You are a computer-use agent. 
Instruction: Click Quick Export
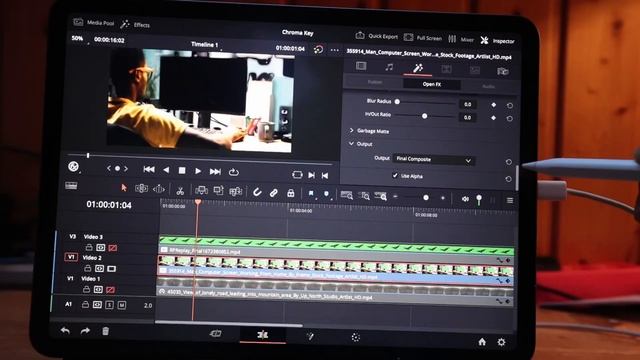click(376, 36)
